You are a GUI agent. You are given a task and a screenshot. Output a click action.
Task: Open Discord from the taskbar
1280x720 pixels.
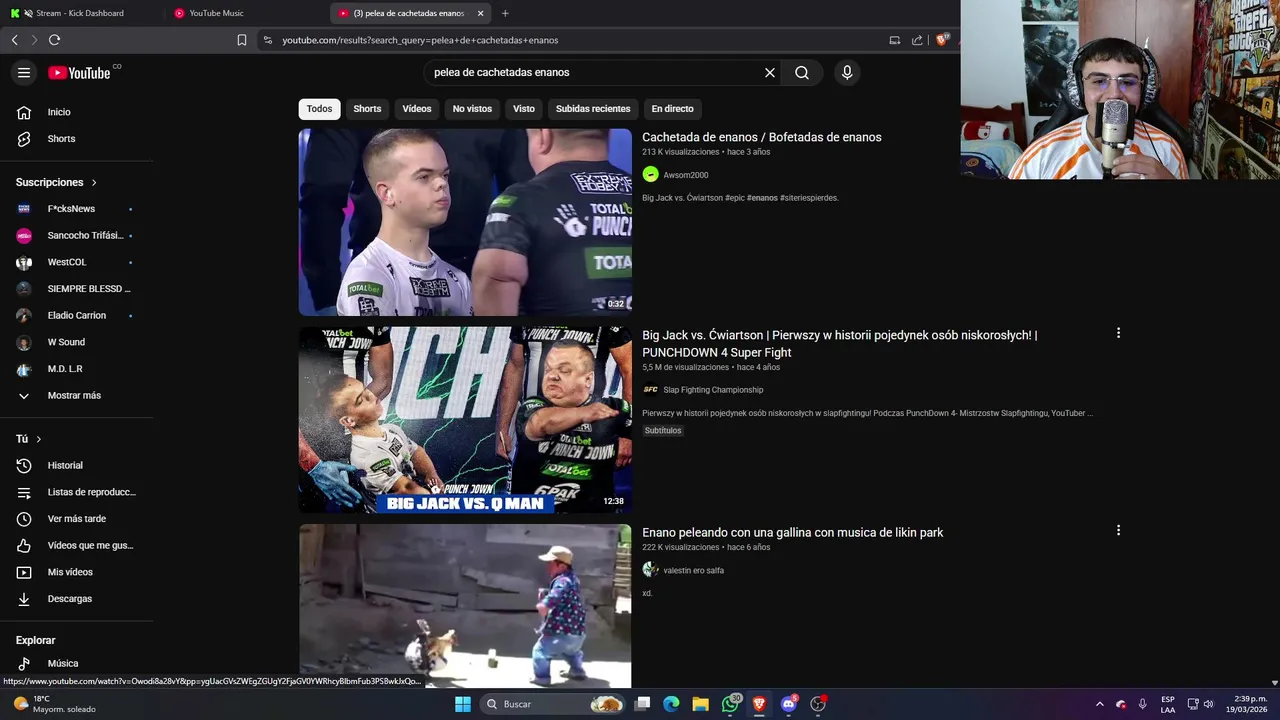click(789, 704)
